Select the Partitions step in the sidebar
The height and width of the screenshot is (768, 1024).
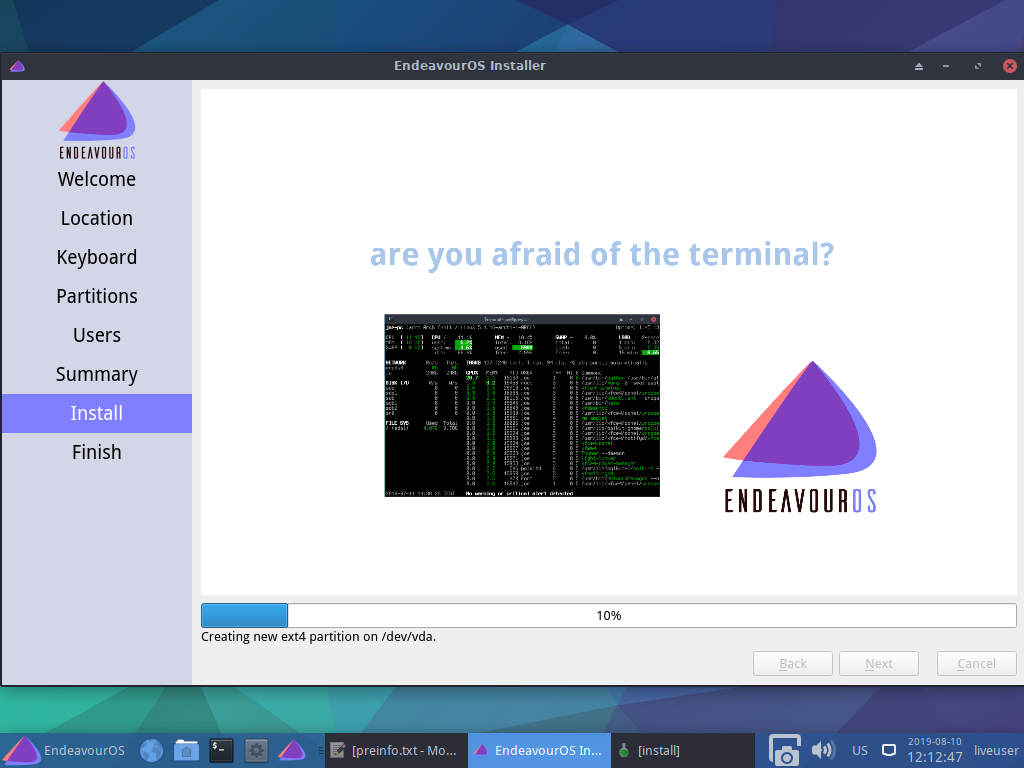(96, 296)
